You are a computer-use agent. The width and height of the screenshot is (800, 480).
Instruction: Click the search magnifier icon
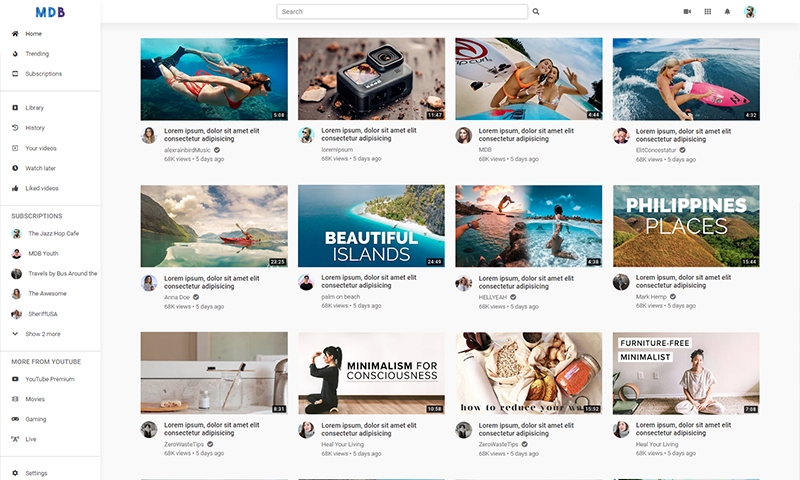[536, 11]
